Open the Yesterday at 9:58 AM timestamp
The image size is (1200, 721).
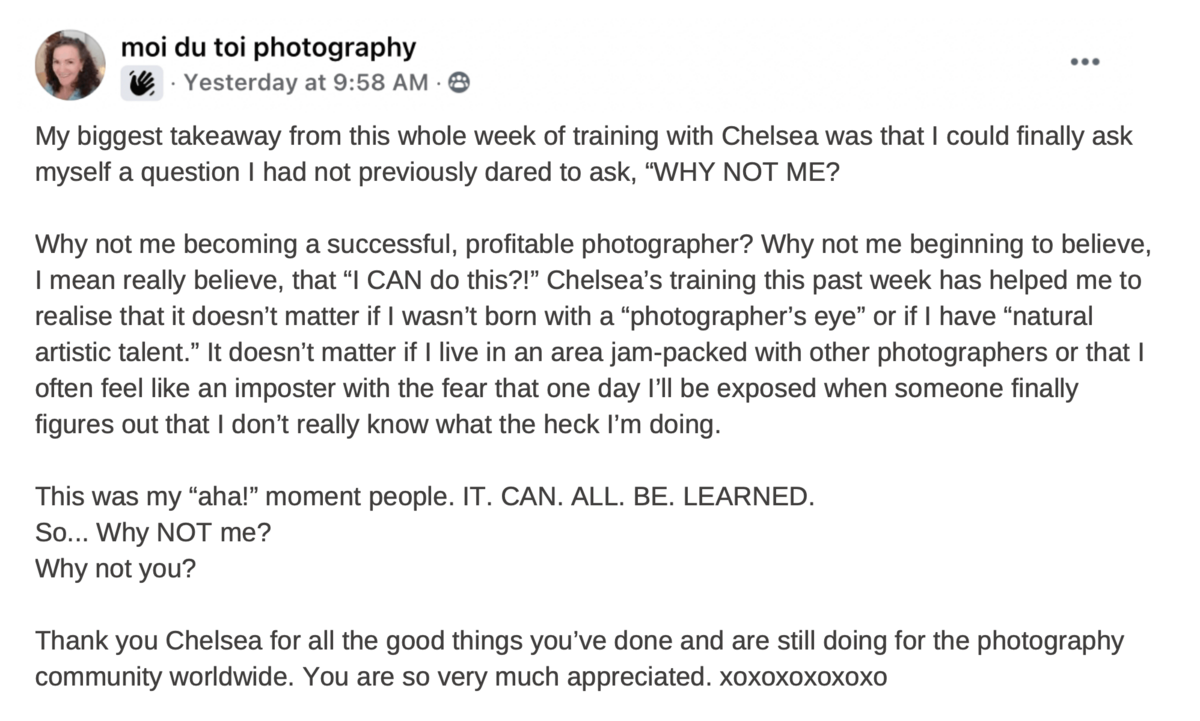tap(306, 83)
